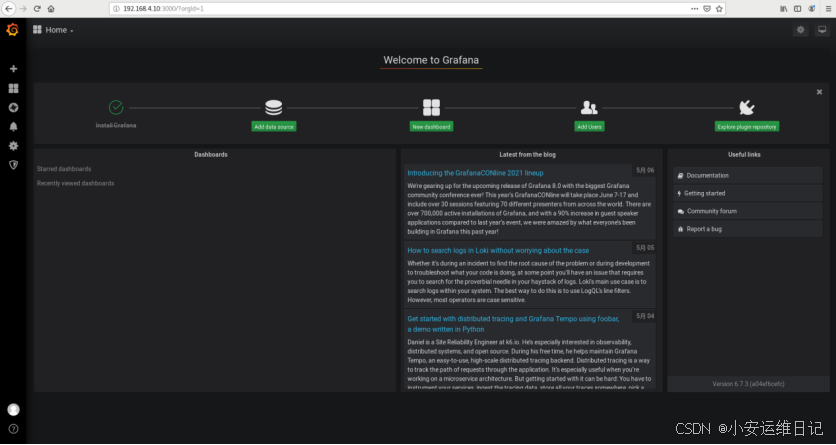
Task: Open the Explore compass icon
Action: [13, 107]
